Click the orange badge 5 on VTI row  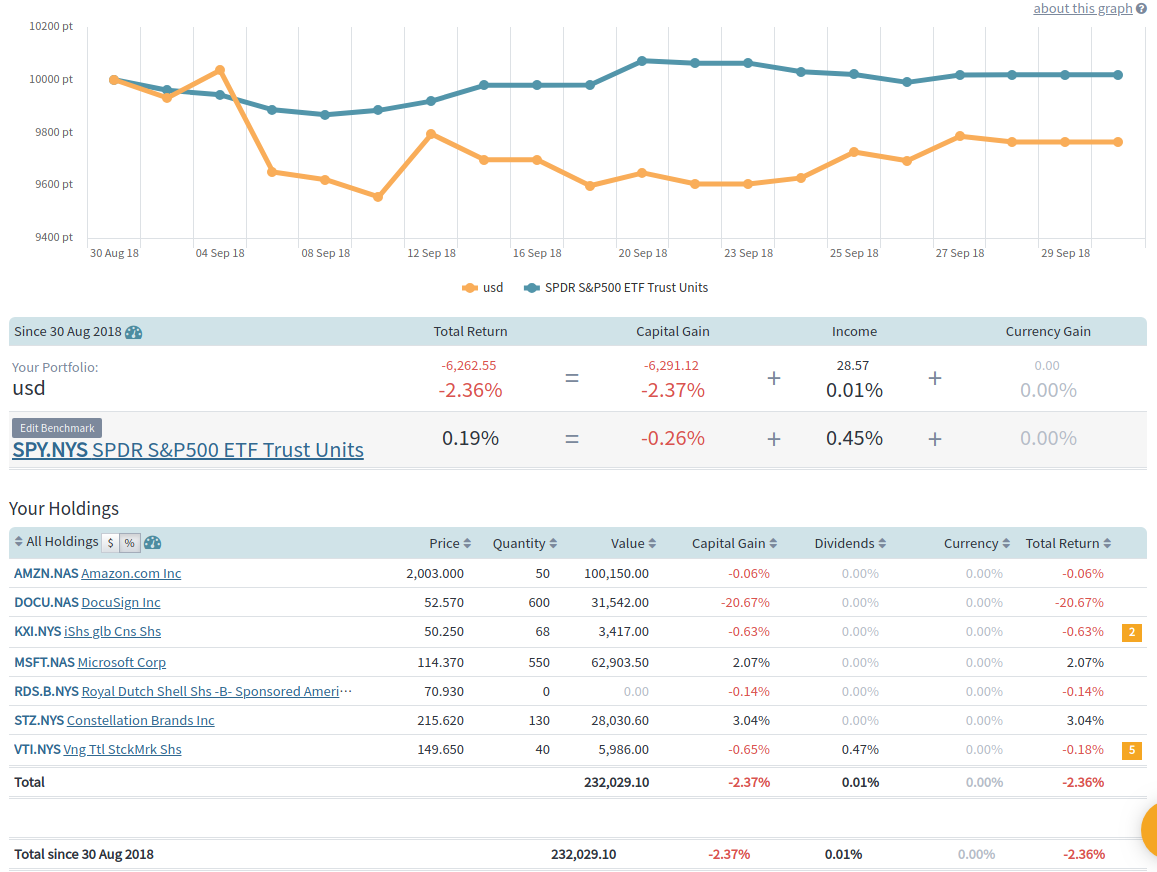pyautogui.click(x=1131, y=750)
